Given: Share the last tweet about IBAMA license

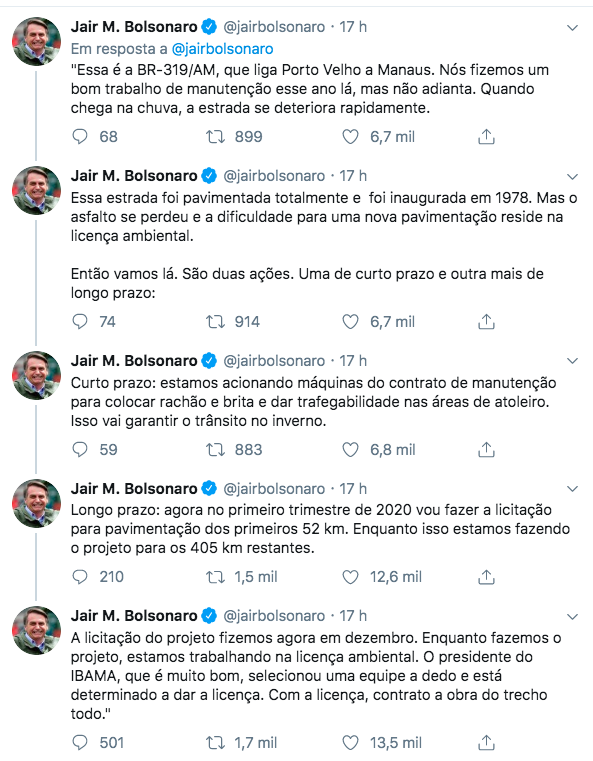Looking at the screenshot, I should (x=486, y=743).
